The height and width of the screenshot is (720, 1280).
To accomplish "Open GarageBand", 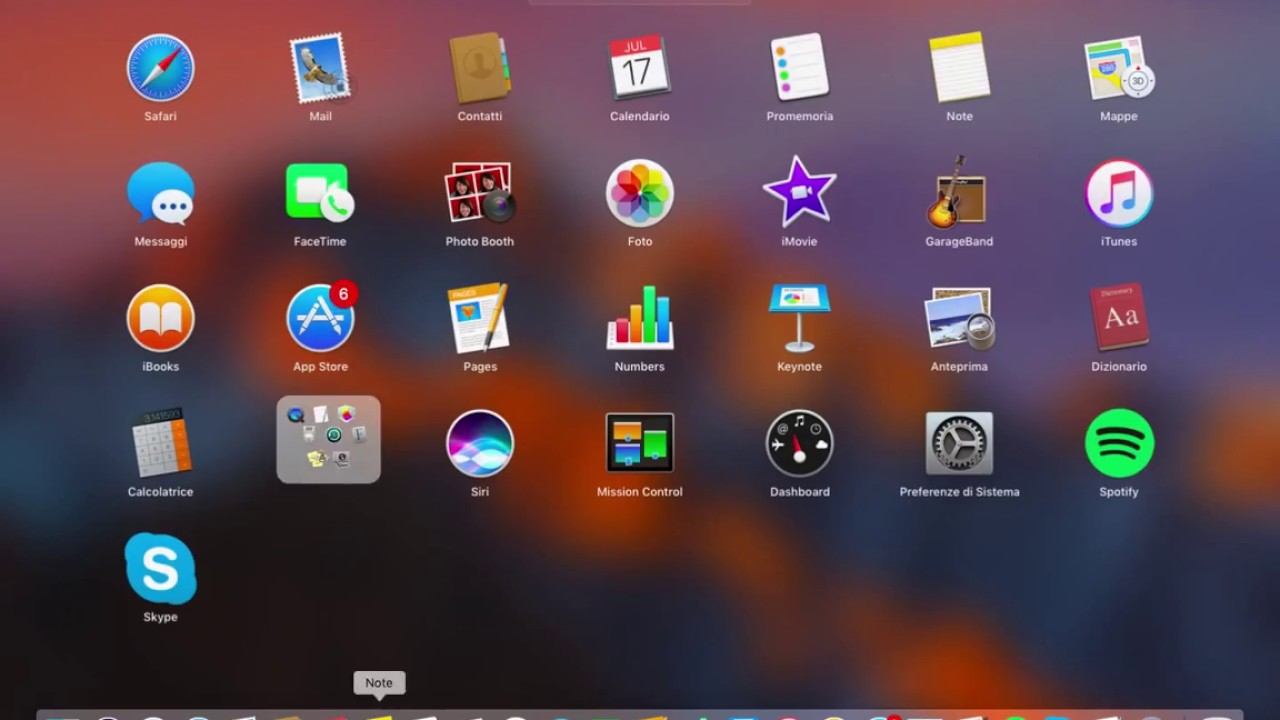I will coord(959,193).
